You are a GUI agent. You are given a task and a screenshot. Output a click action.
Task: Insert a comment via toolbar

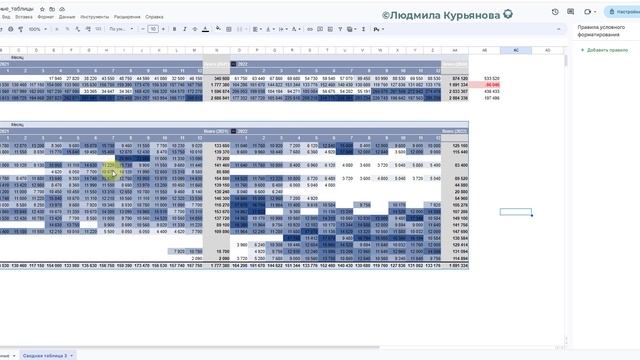click(320, 29)
